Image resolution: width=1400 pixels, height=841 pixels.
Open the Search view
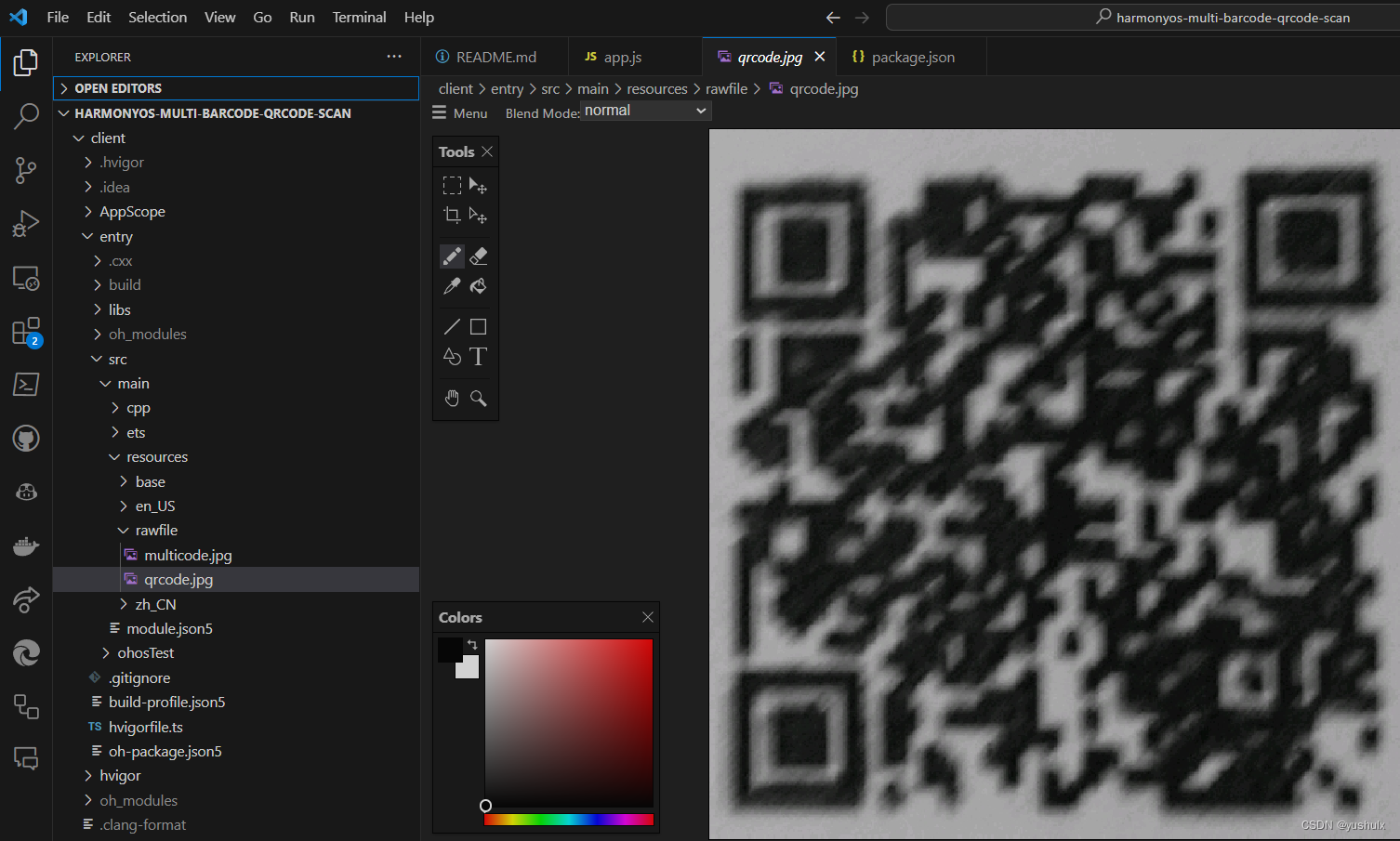26,116
